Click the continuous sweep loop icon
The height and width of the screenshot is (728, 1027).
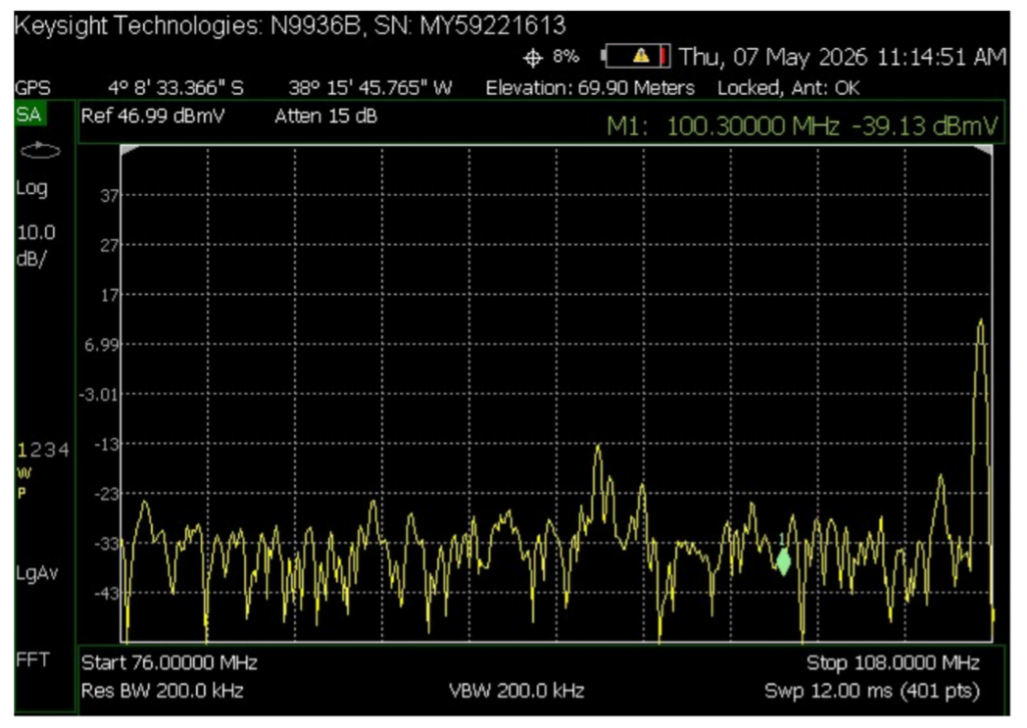(x=40, y=151)
